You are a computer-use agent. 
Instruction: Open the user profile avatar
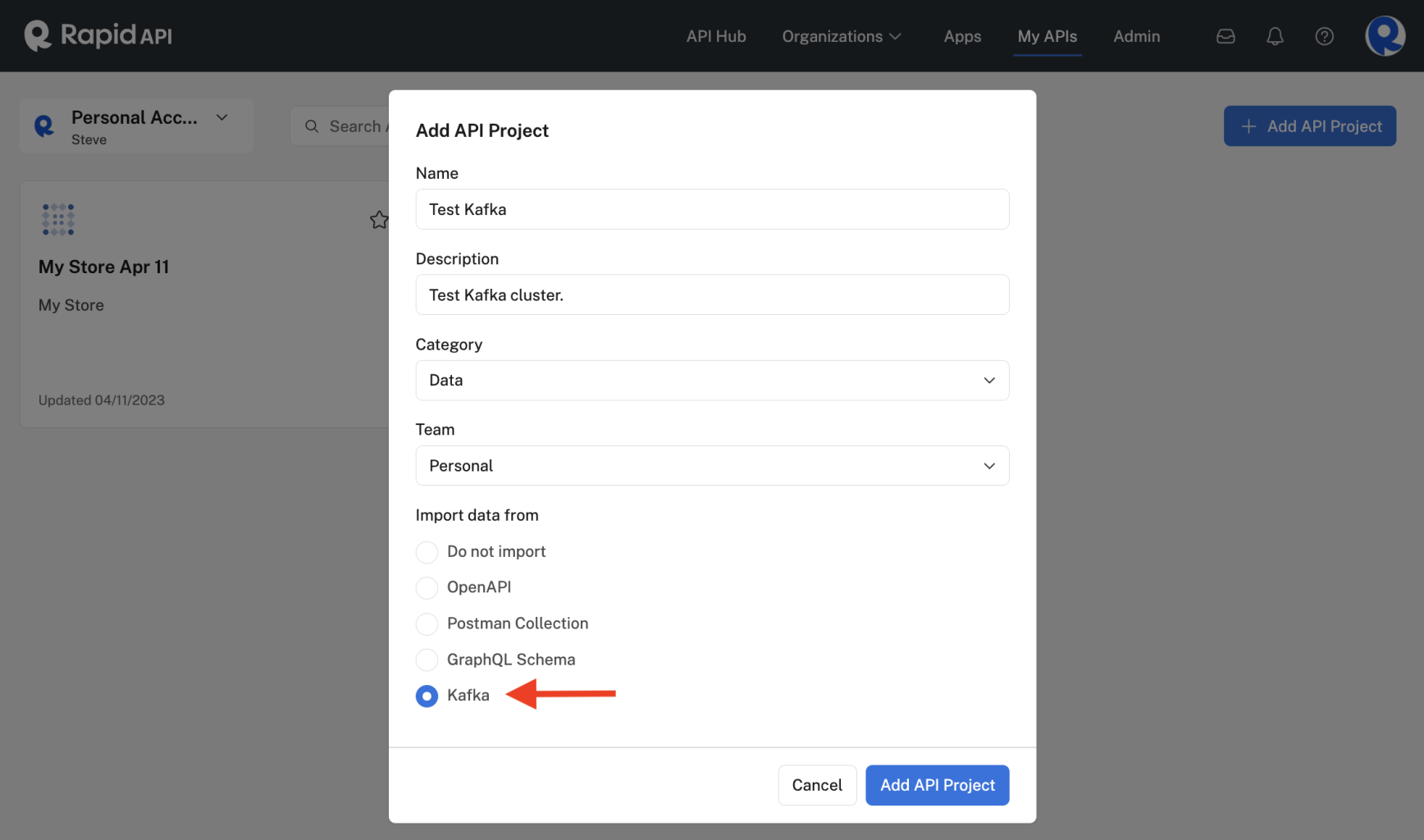tap(1385, 36)
